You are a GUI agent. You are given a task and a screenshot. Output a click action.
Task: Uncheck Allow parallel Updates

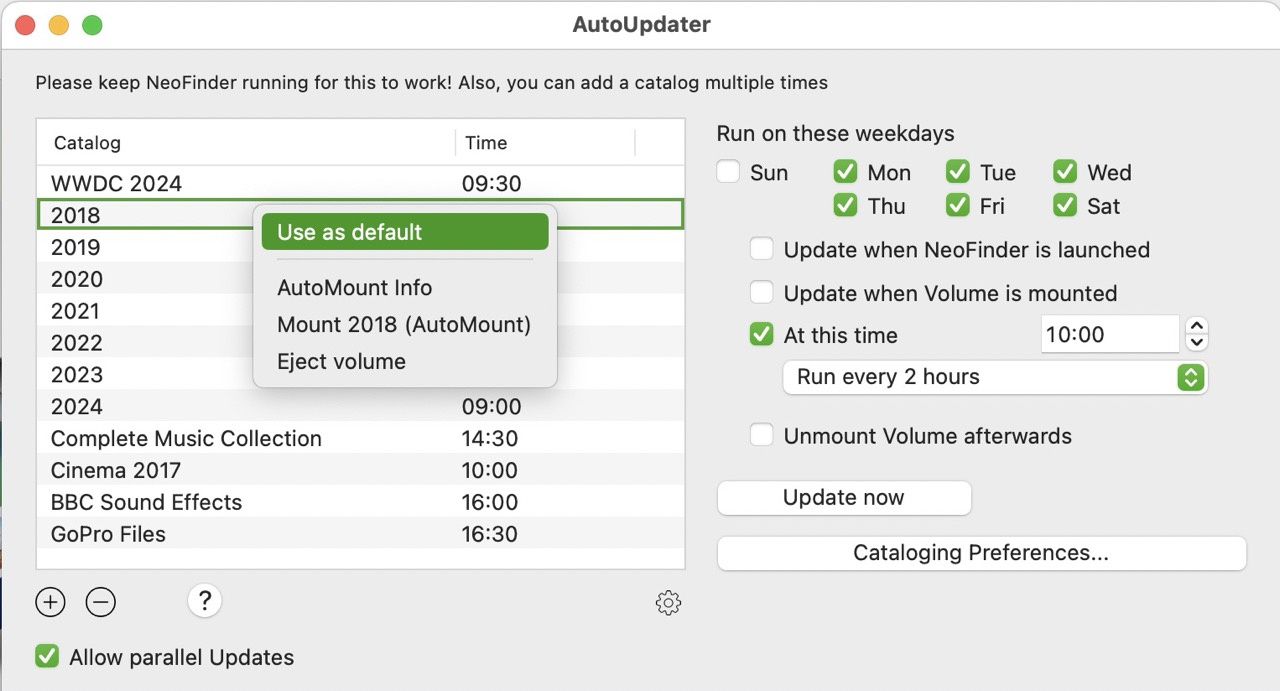[45, 656]
